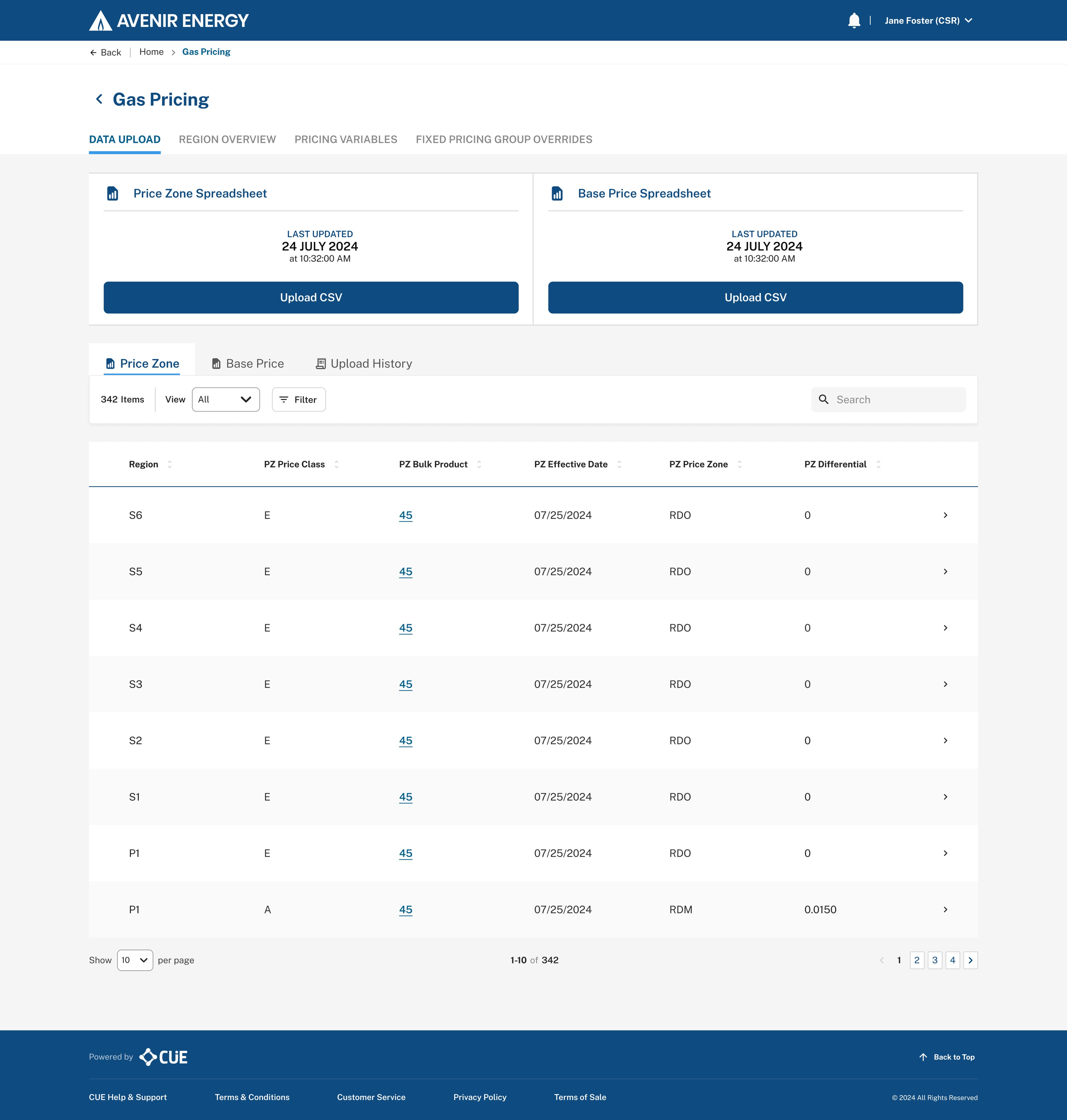Open bulk product 45 link in S5 row
The height and width of the screenshot is (1120, 1067).
[405, 571]
